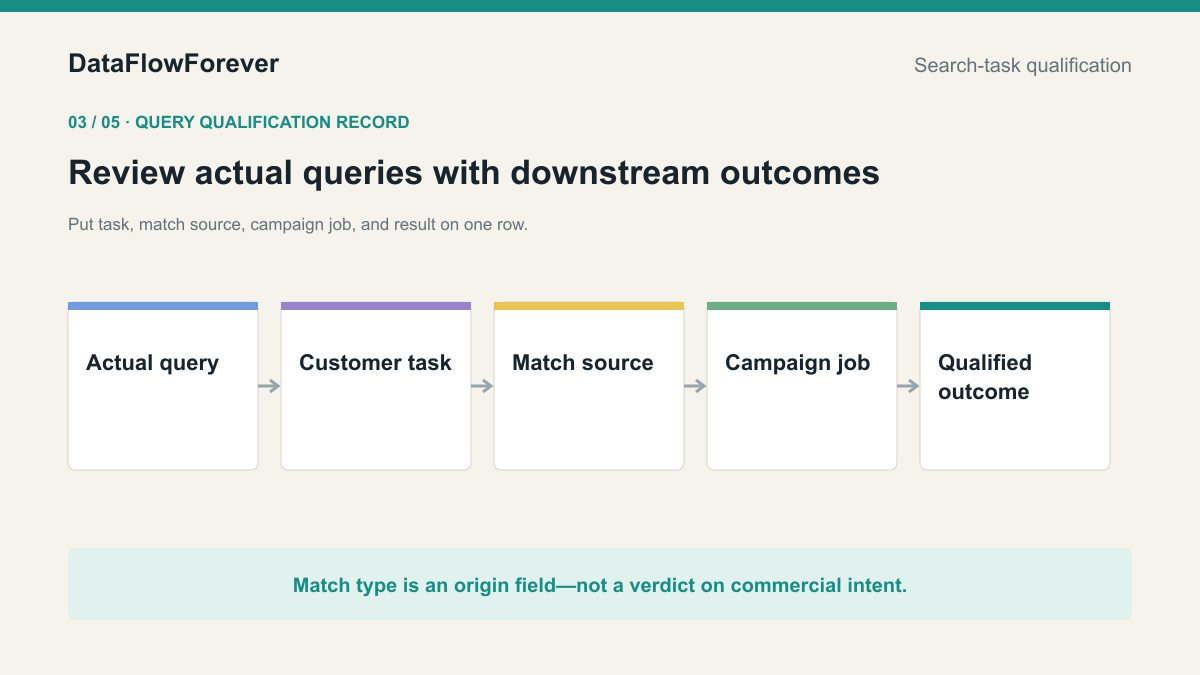The width and height of the screenshot is (1200, 675).
Task: Click the arrow between Customer task and Match source
Action: (482, 386)
